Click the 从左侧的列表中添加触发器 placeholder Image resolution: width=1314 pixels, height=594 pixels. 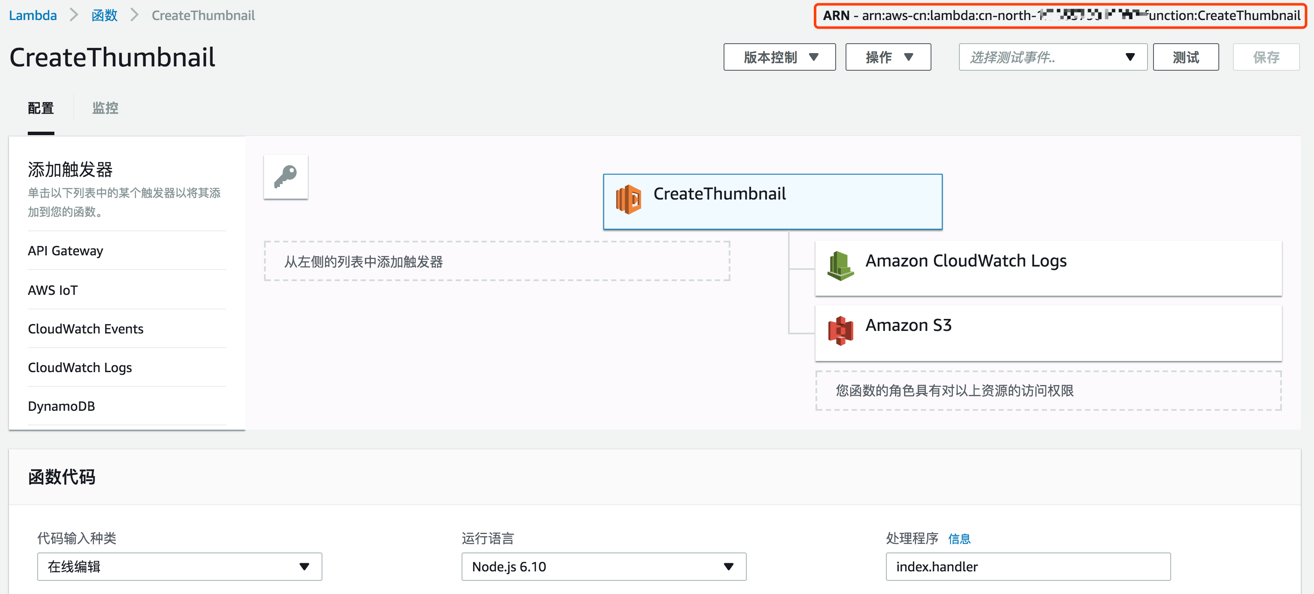point(497,261)
